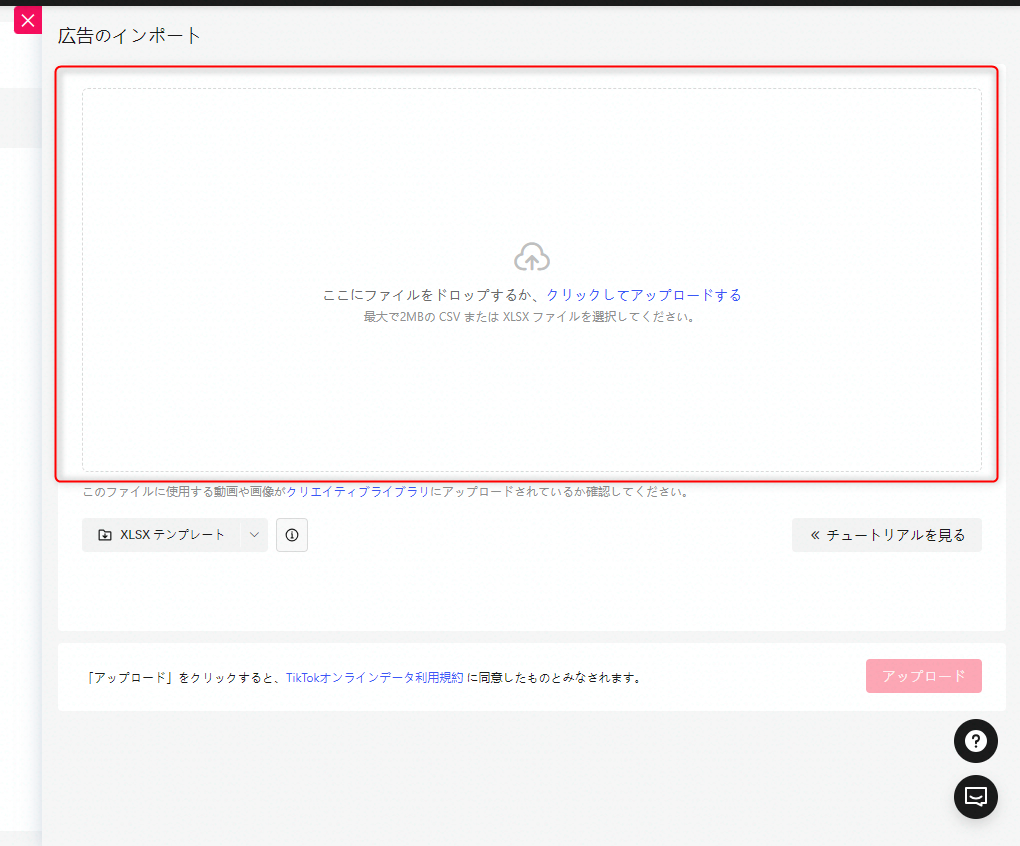This screenshot has width=1020, height=846.
Task: Open the TikTokオンラインデータ利用規約 link
Action: click(374, 677)
